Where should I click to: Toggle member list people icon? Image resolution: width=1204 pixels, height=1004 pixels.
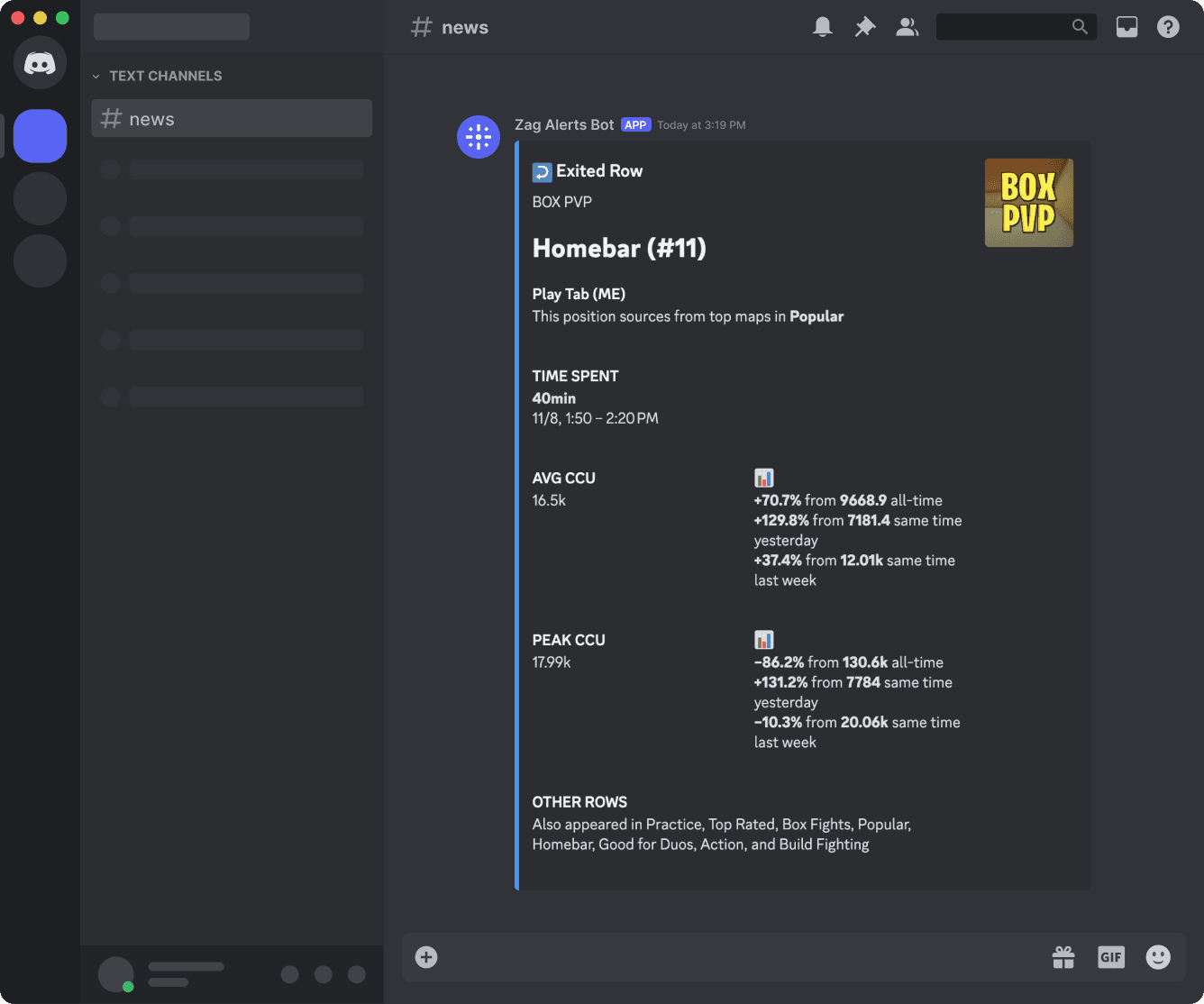point(907,27)
